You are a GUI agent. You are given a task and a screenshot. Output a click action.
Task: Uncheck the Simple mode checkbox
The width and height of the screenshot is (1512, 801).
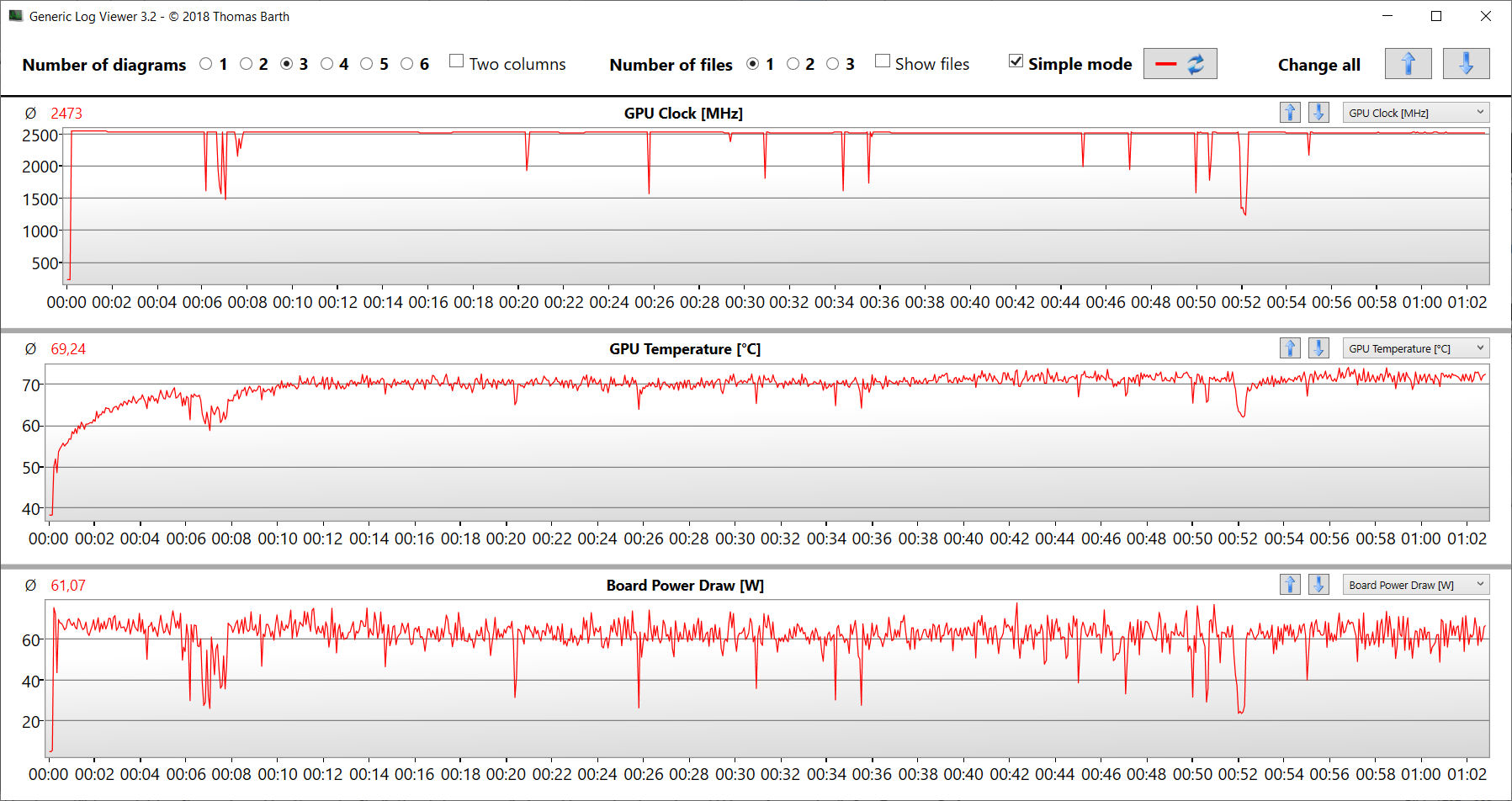1016,61
